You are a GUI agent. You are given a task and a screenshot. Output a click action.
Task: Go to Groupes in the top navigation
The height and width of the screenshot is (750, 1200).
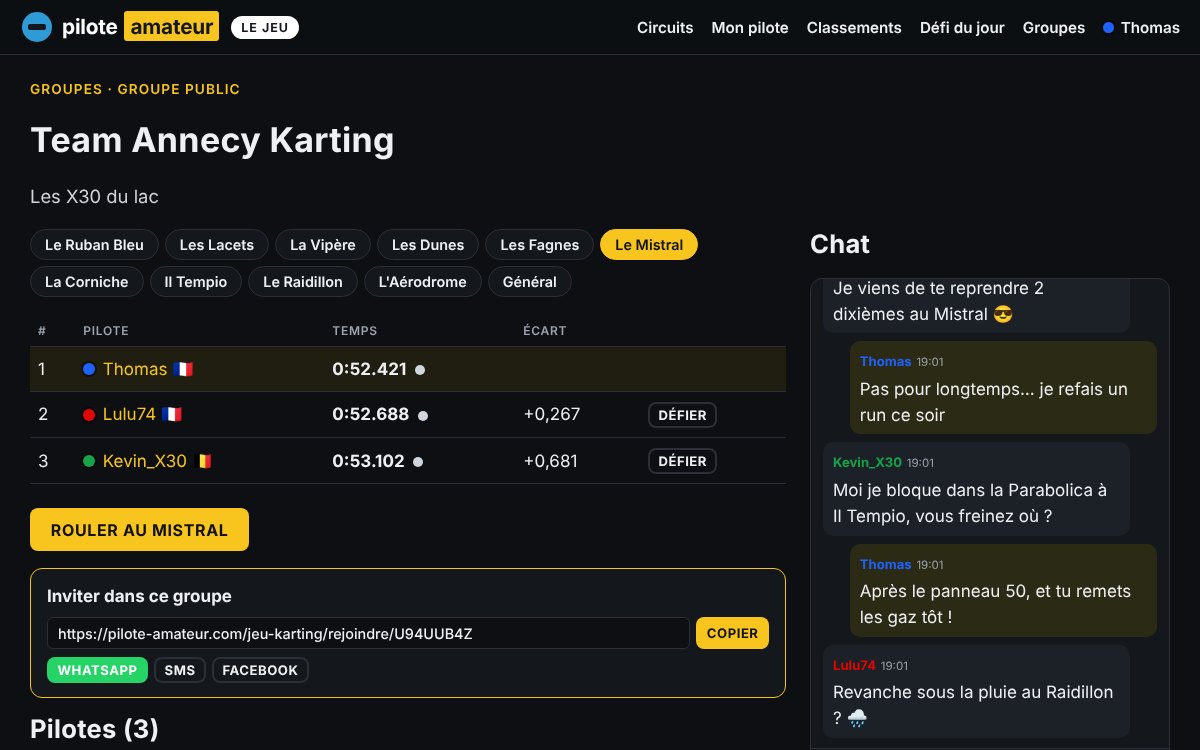pyautogui.click(x=1054, y=28)
